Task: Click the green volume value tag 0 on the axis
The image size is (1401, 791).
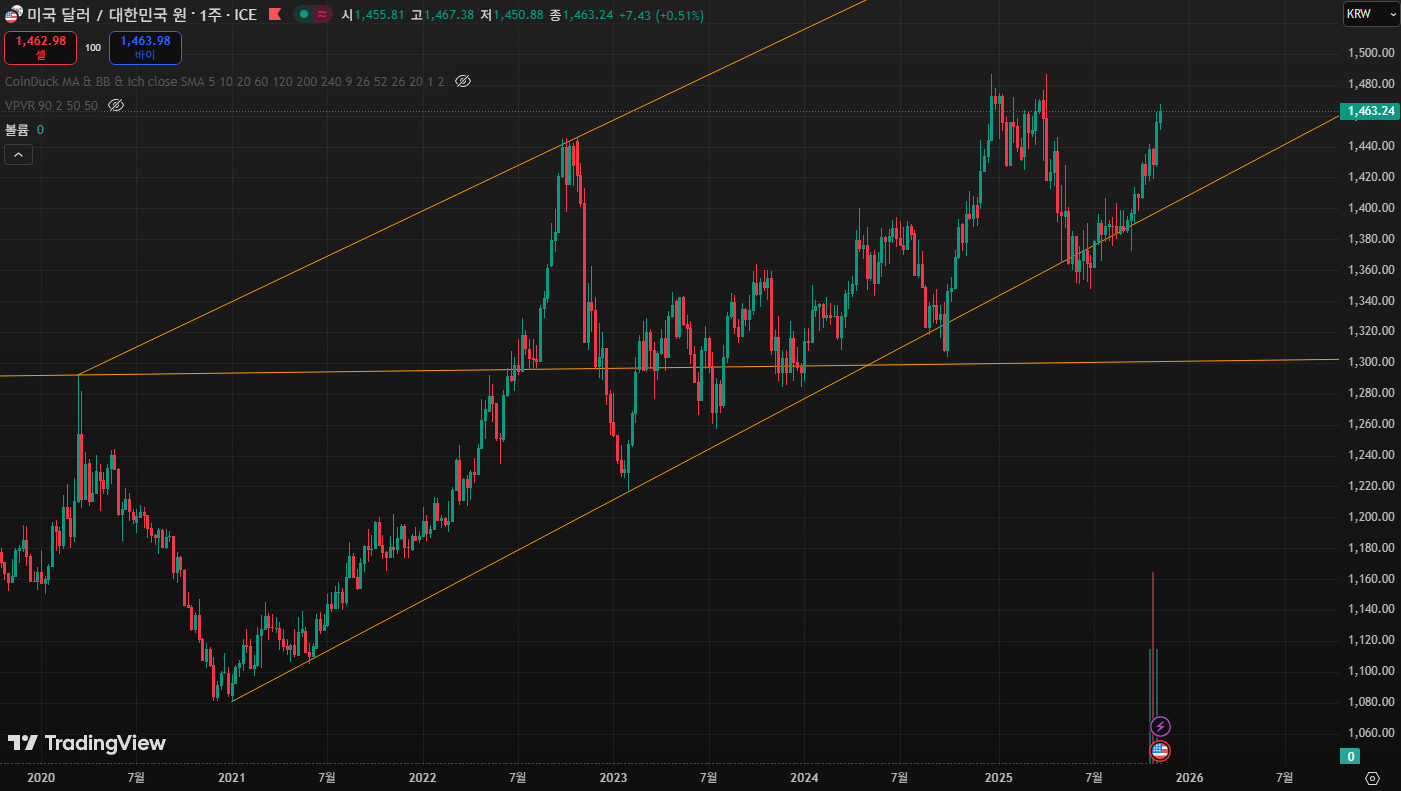Action: (x=1351, y=756)
